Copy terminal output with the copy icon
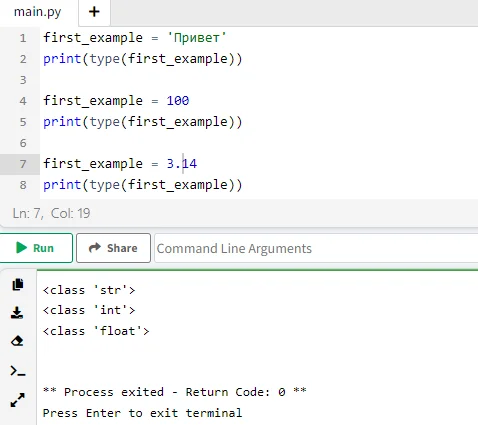478x425 pixels. point(18,284)
